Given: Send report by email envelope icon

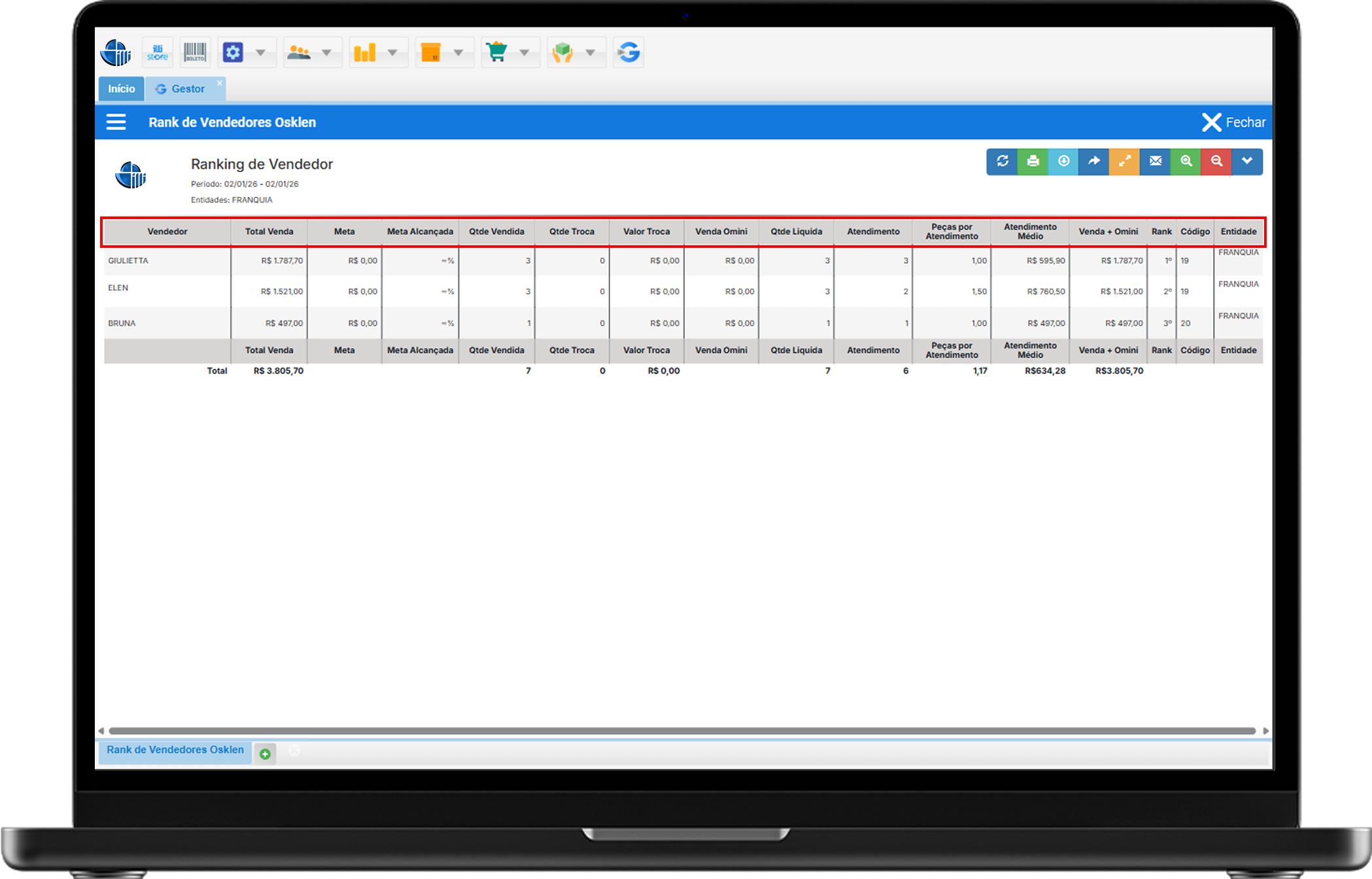Looking at the screenshot, I should [1155, 161].
